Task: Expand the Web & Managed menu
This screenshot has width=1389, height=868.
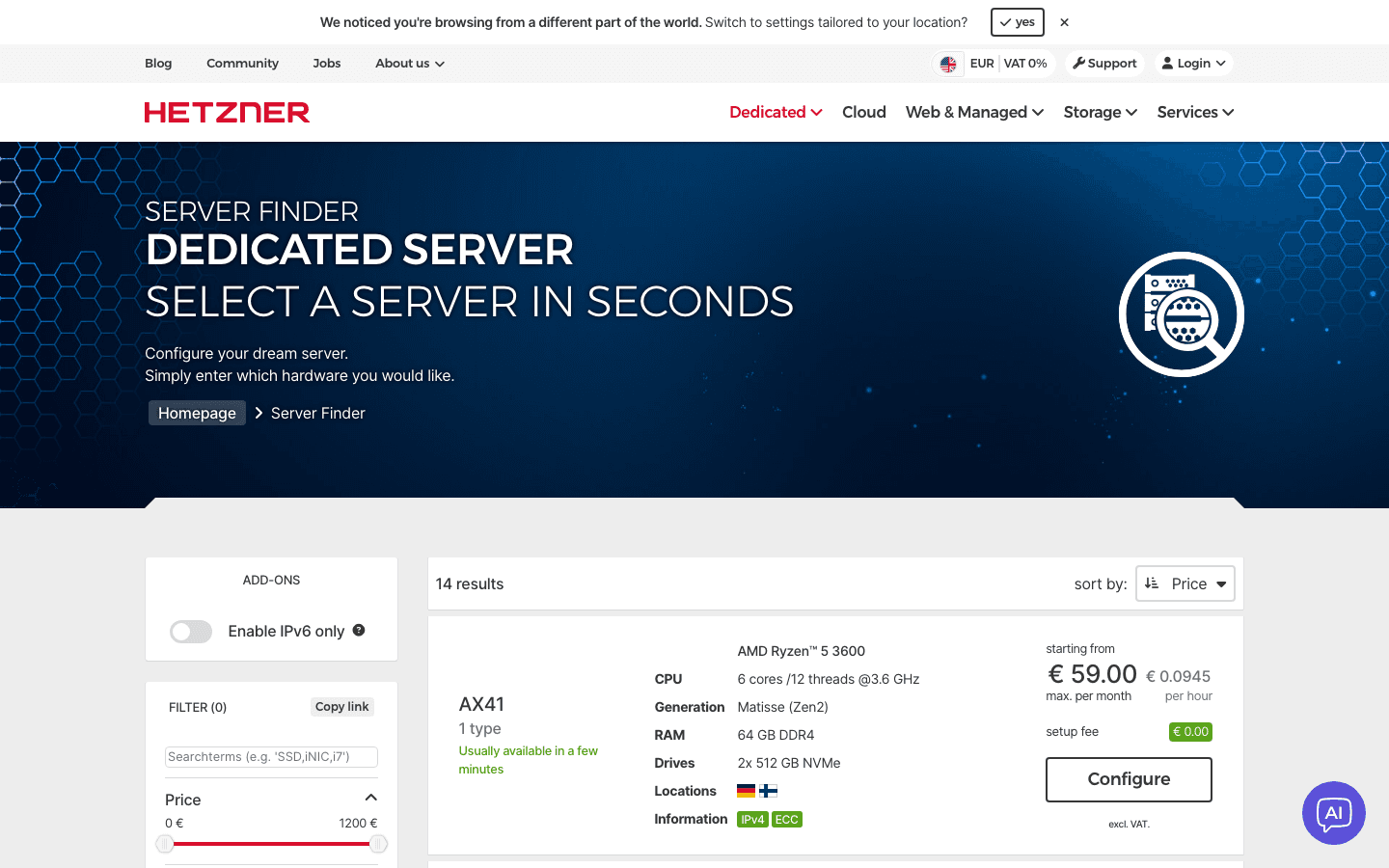Action: pyautogui.click(x=974, y=112)
